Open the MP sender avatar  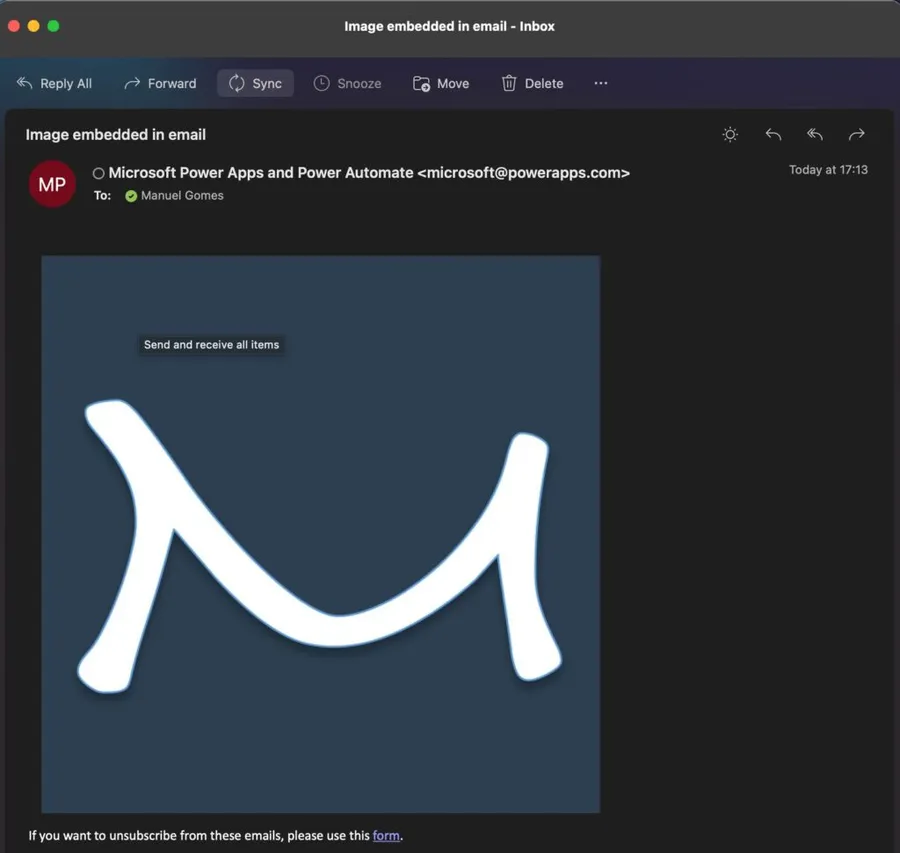coord(52,184)
